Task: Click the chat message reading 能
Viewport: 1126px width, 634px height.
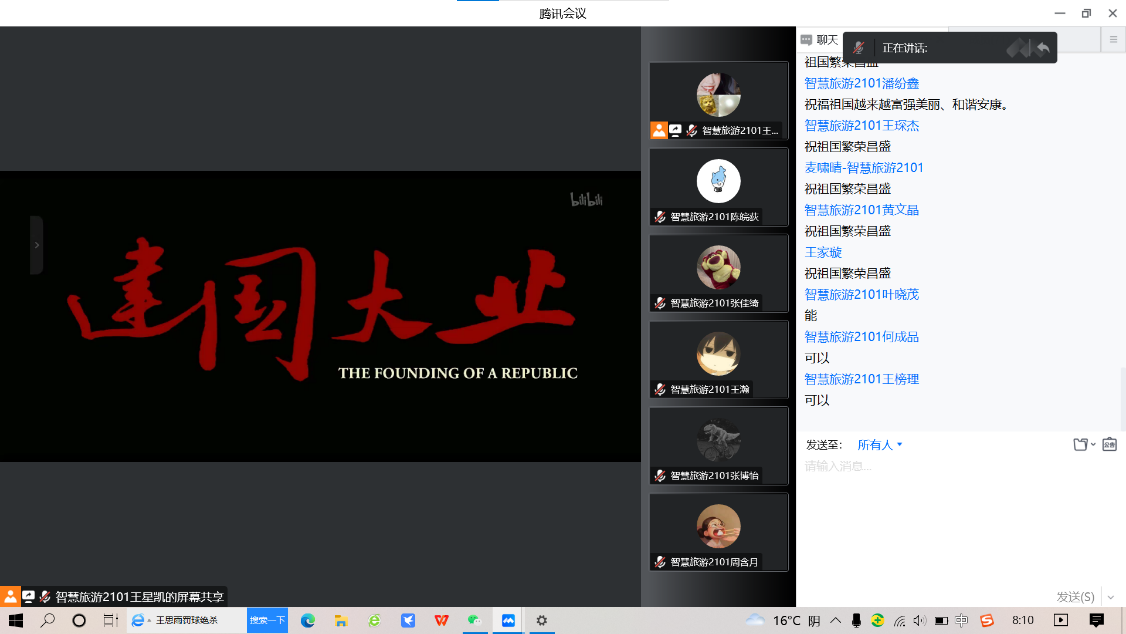Action: click(811, 316)
